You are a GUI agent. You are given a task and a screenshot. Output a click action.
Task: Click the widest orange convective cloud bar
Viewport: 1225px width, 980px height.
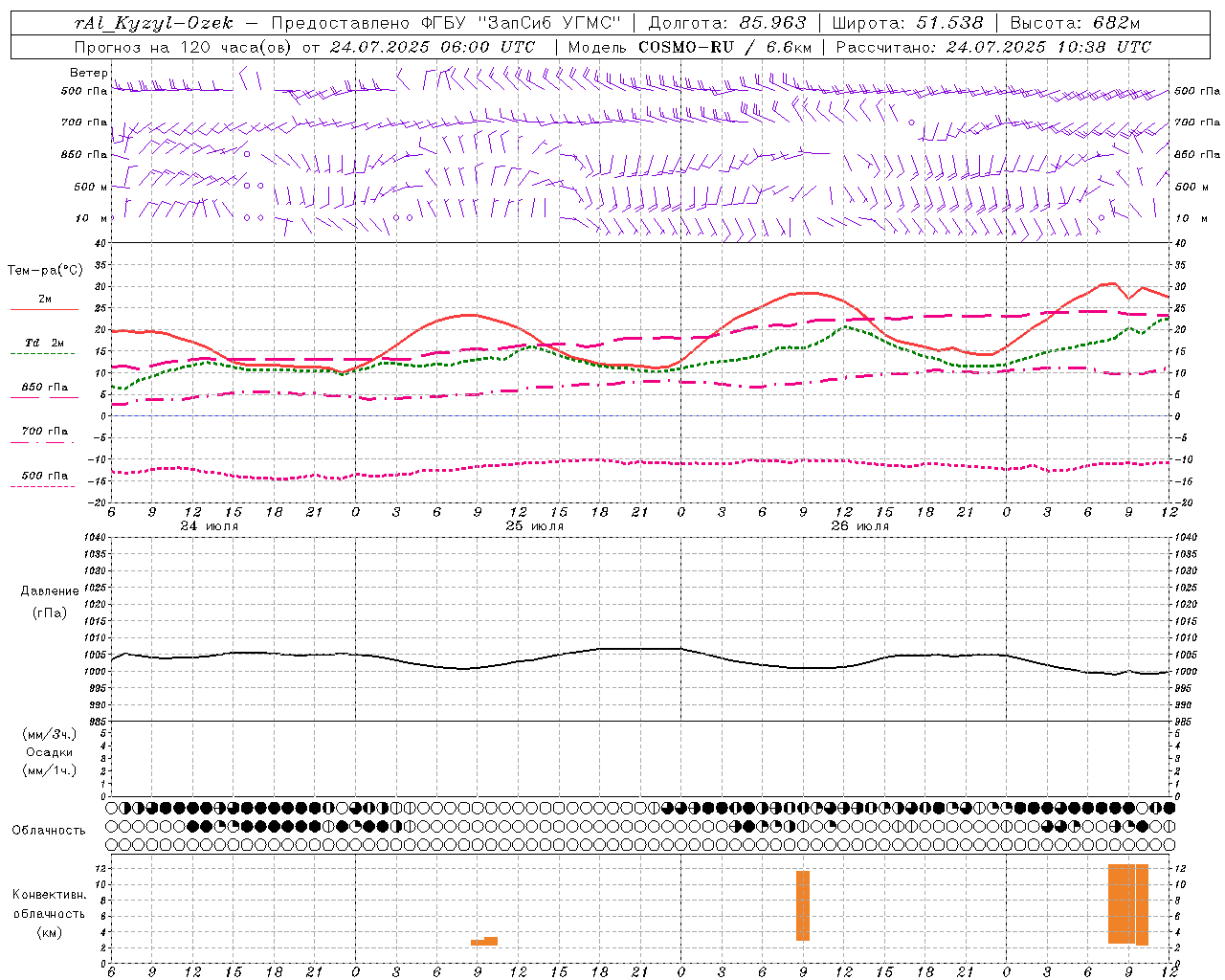(x=1122, y=904)
